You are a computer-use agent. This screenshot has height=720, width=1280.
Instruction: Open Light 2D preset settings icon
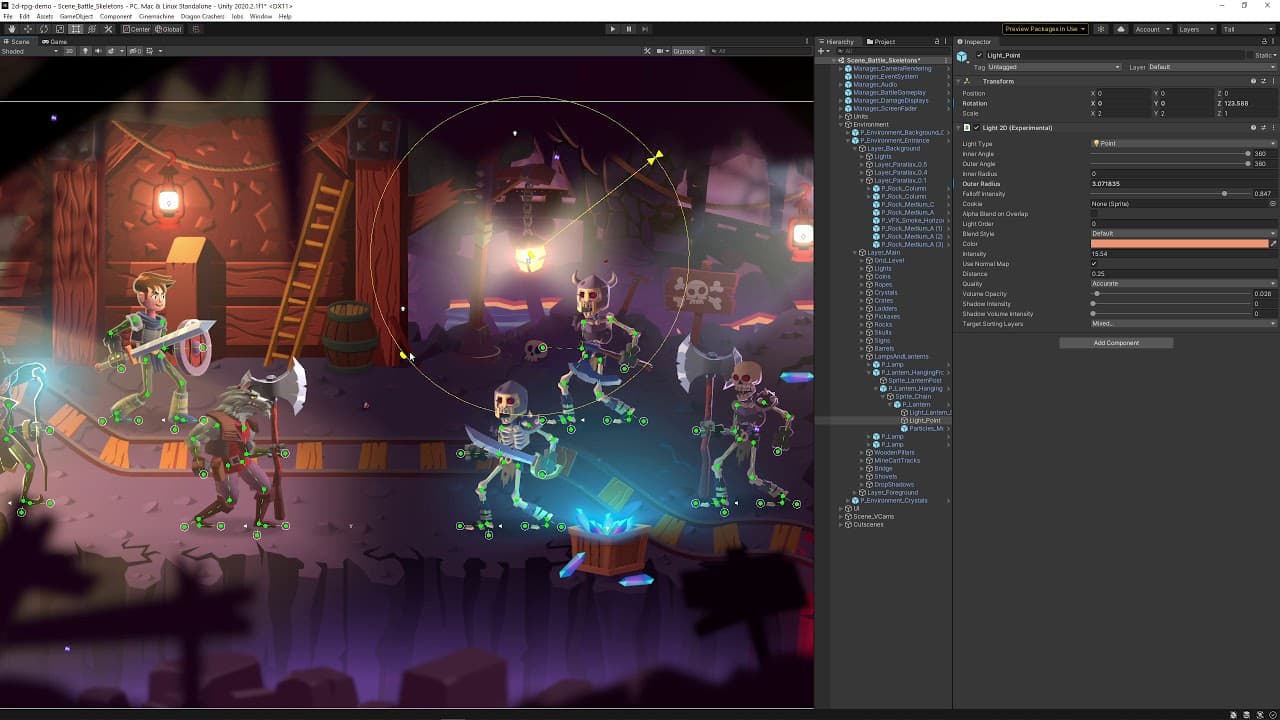(x=1264, y=128)
